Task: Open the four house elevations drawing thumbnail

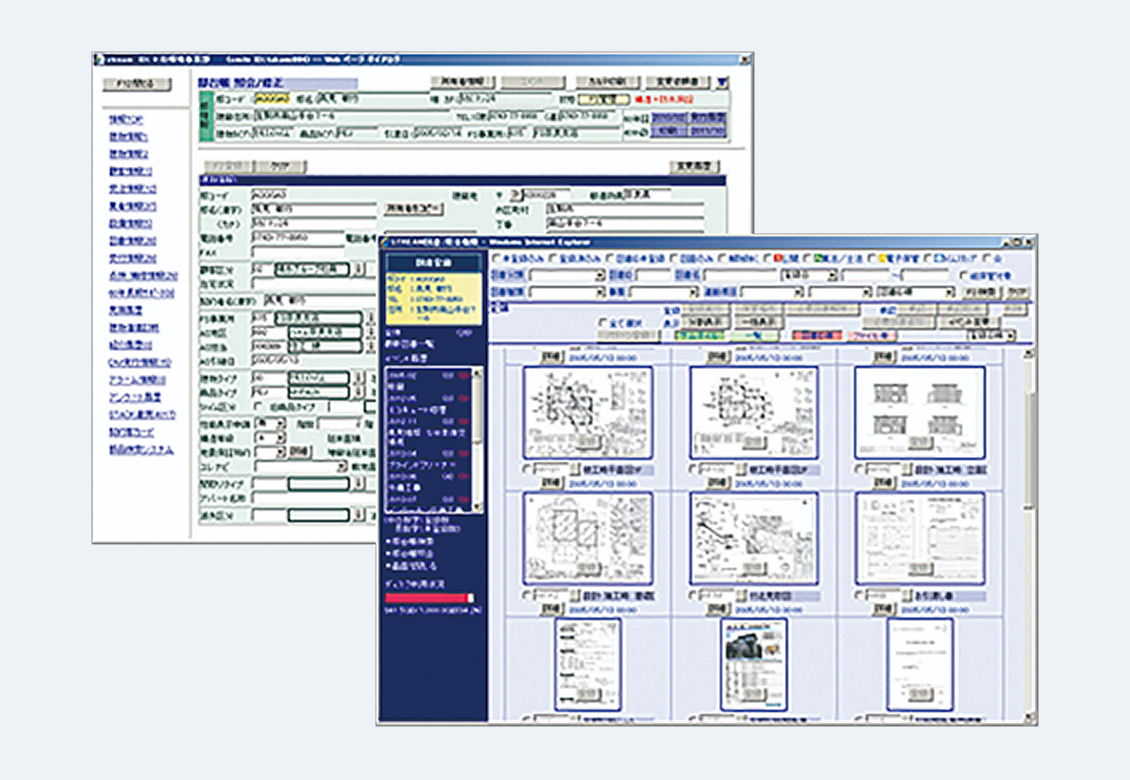Action: (x=920, y=413)
